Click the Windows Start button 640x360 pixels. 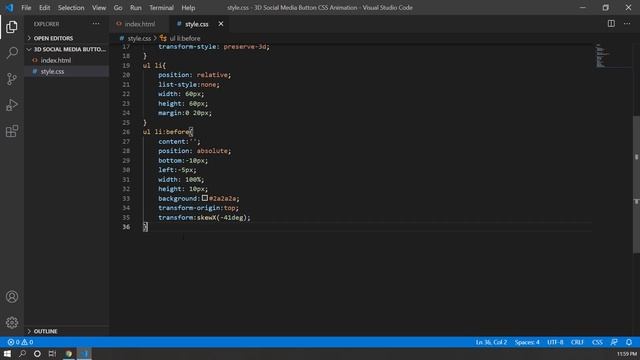coord(7,353)
